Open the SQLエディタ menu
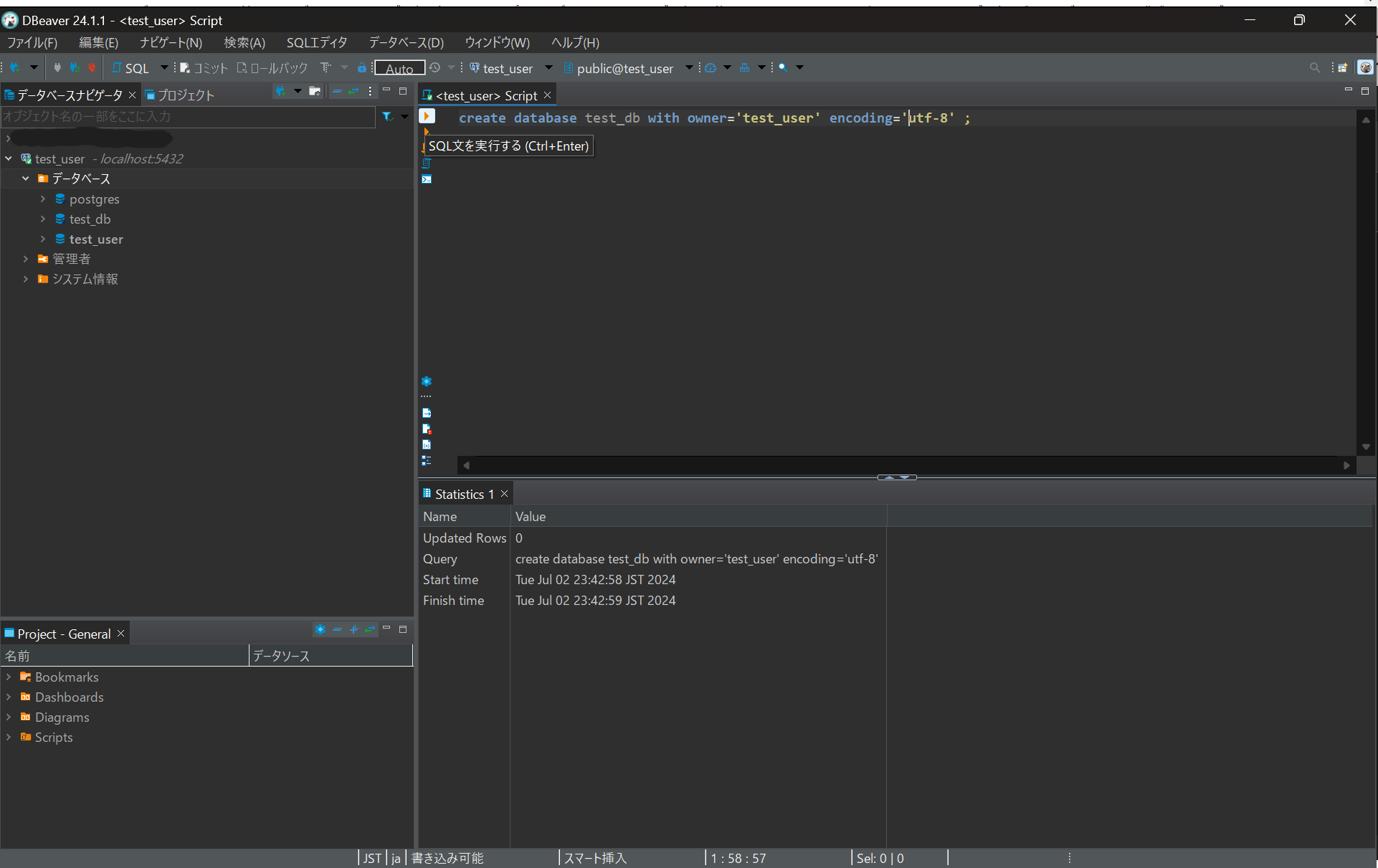Image resolution: width=1378 pixels, height=868 pixels. pyautogui.click(x=316, y=42)
